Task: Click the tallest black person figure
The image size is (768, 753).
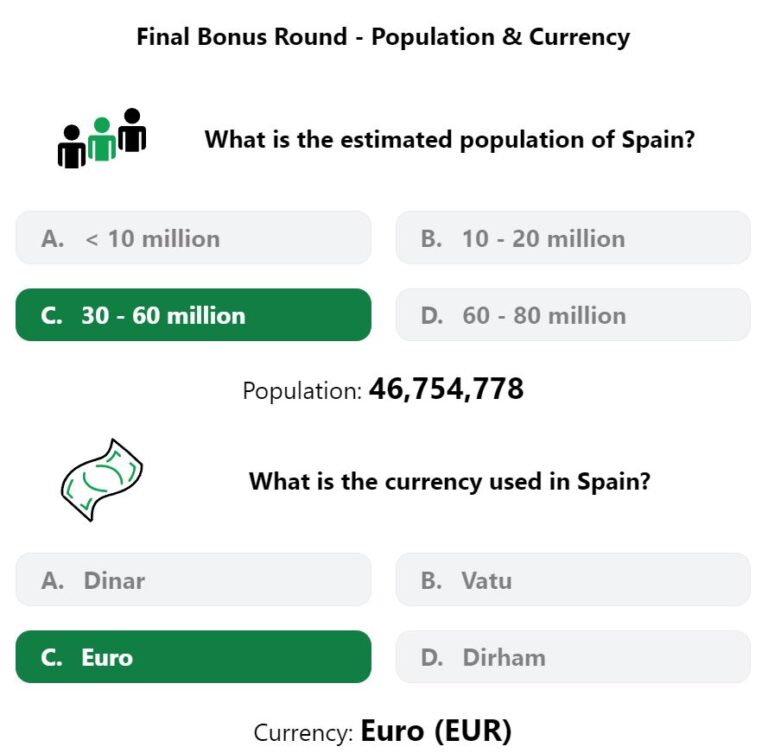Action: pos(132,130)
